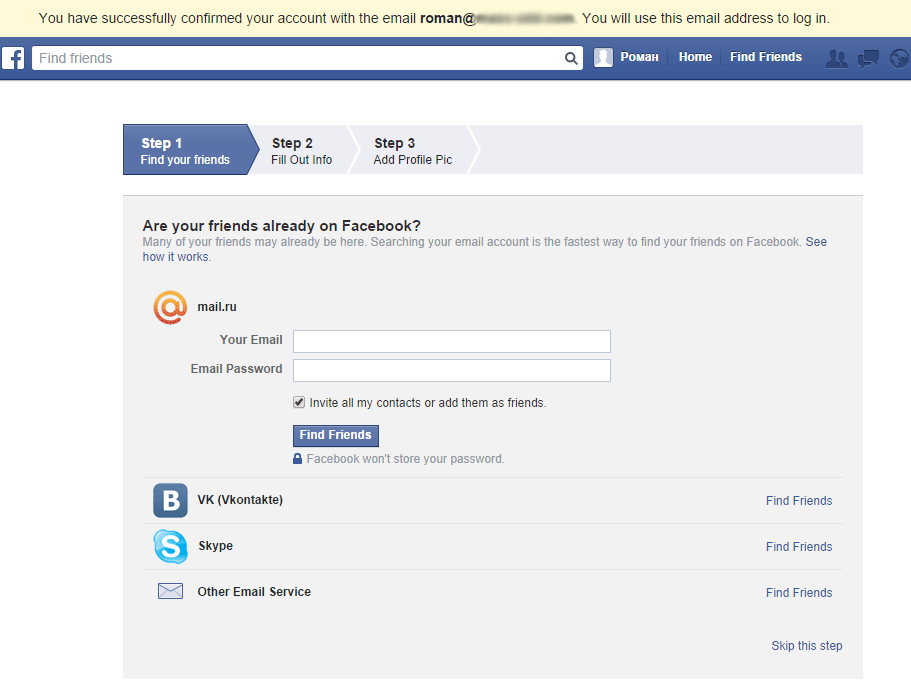
Task: Expand Find Friends for Other Email Service
Action: coord(798,593)
